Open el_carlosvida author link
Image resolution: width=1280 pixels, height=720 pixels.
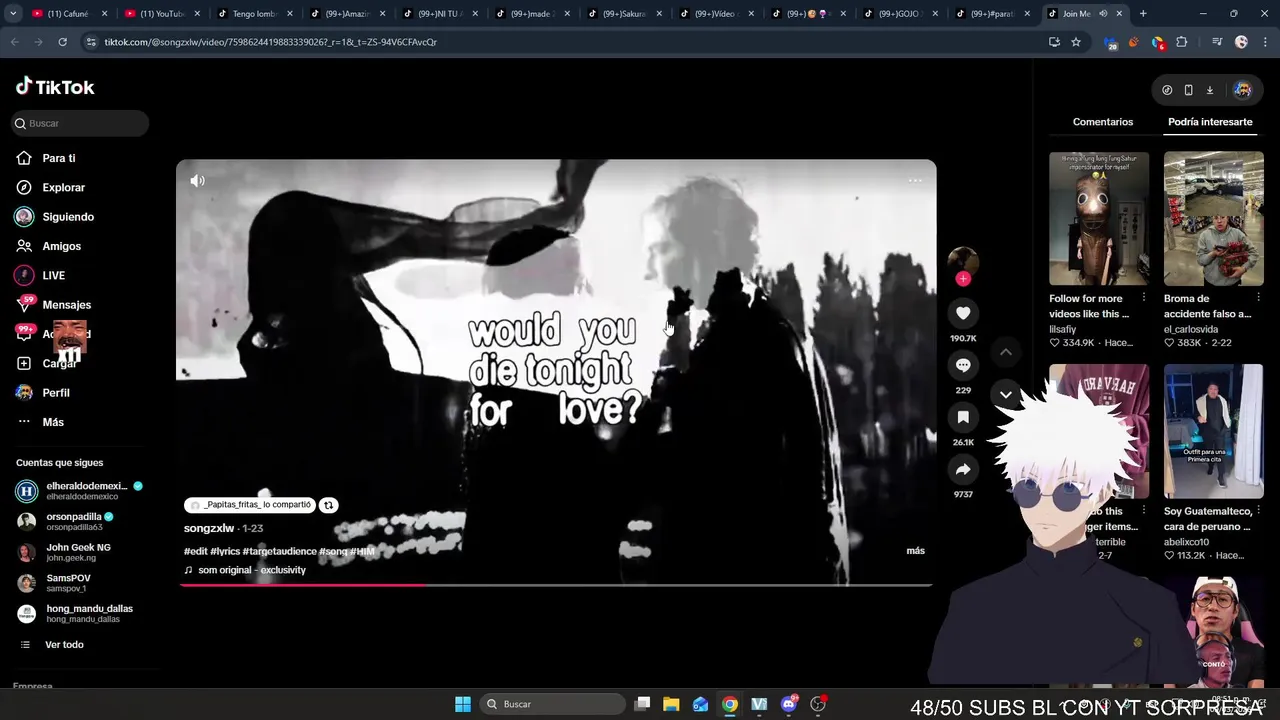[1191, 329]
